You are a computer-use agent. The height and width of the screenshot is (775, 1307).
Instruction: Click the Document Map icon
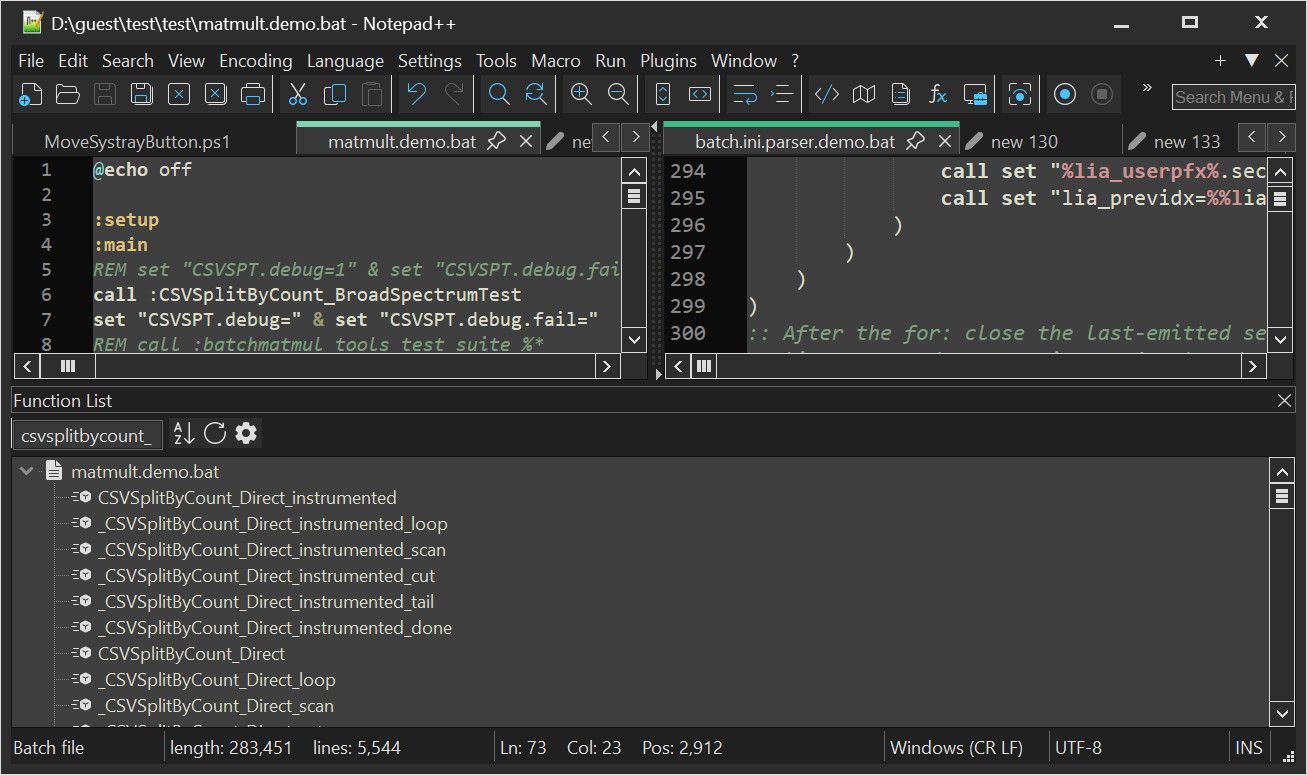coord(864,95)
